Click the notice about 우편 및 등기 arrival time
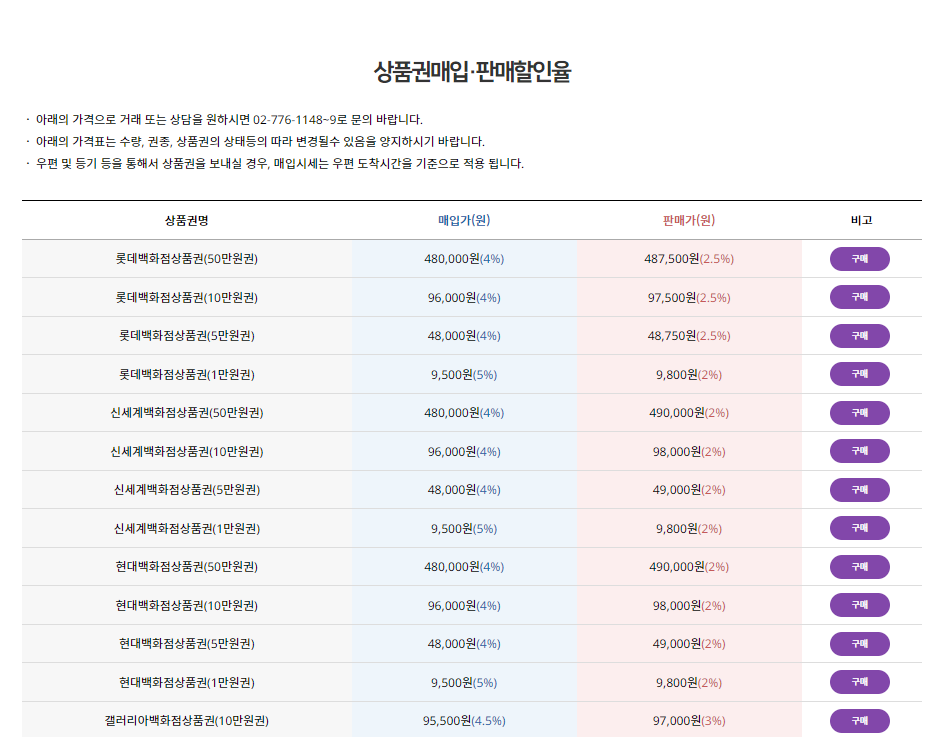931x737 pixels. [x=280, y=163]
